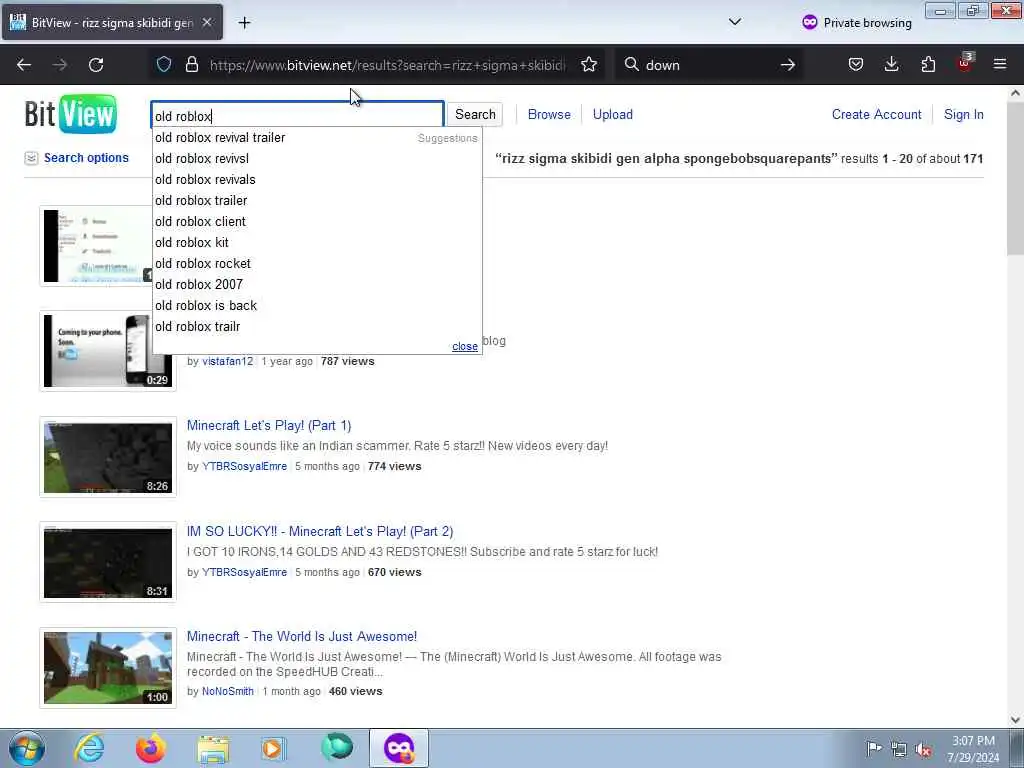The height and width of the screenshot is (768, 1024).
Task: Reload the current page
Action: coord(96,65)
